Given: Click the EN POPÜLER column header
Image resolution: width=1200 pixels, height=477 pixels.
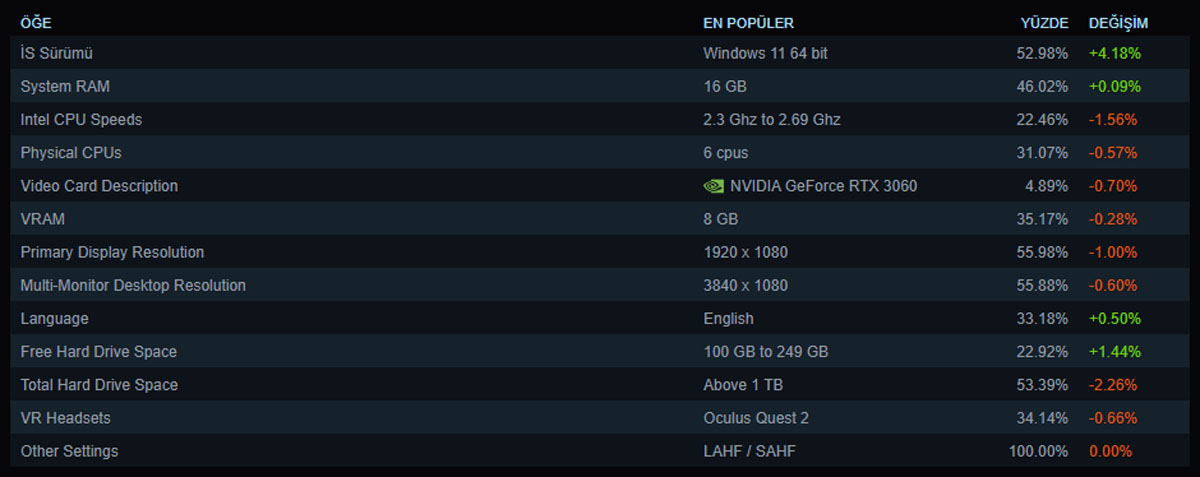Looking at the screenshot, I should (748, 23).
